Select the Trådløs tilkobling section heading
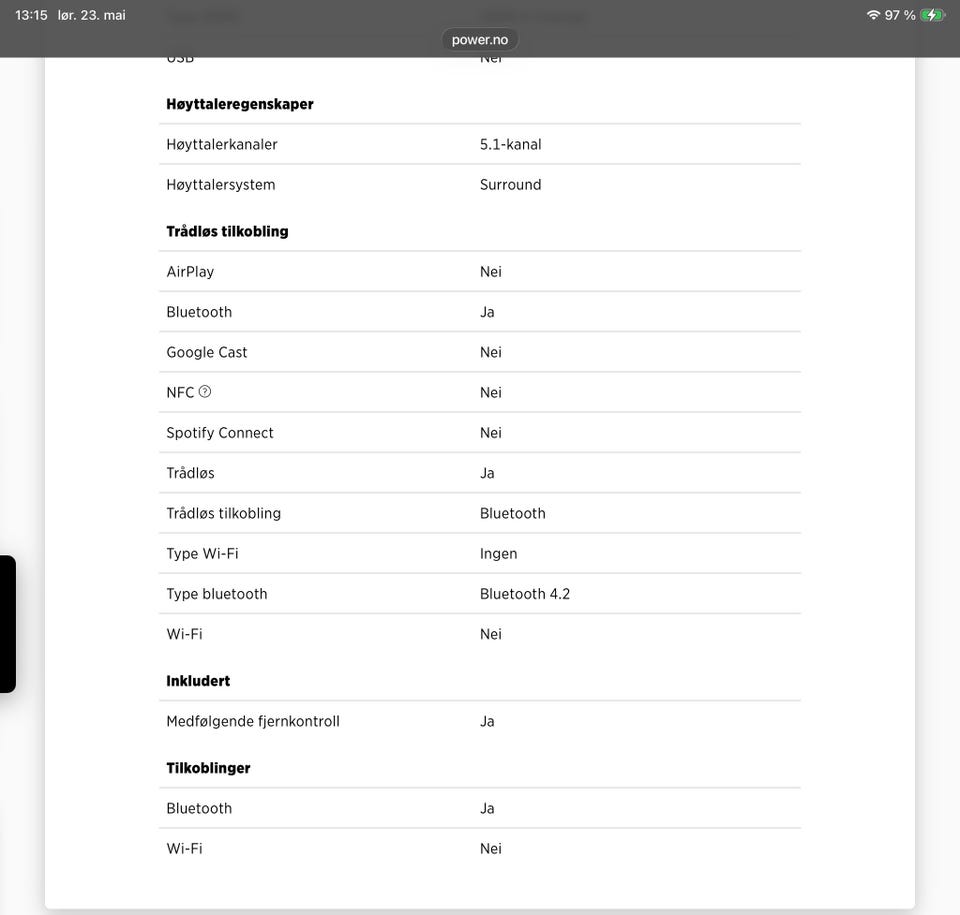Screen dimensions: 960x915 pos(227,232)
